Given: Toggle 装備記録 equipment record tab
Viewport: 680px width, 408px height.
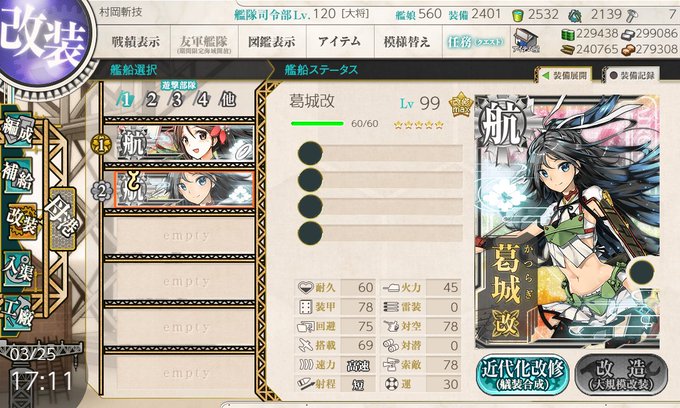Looking at the screenshot, I should click(x=632, y=75).
